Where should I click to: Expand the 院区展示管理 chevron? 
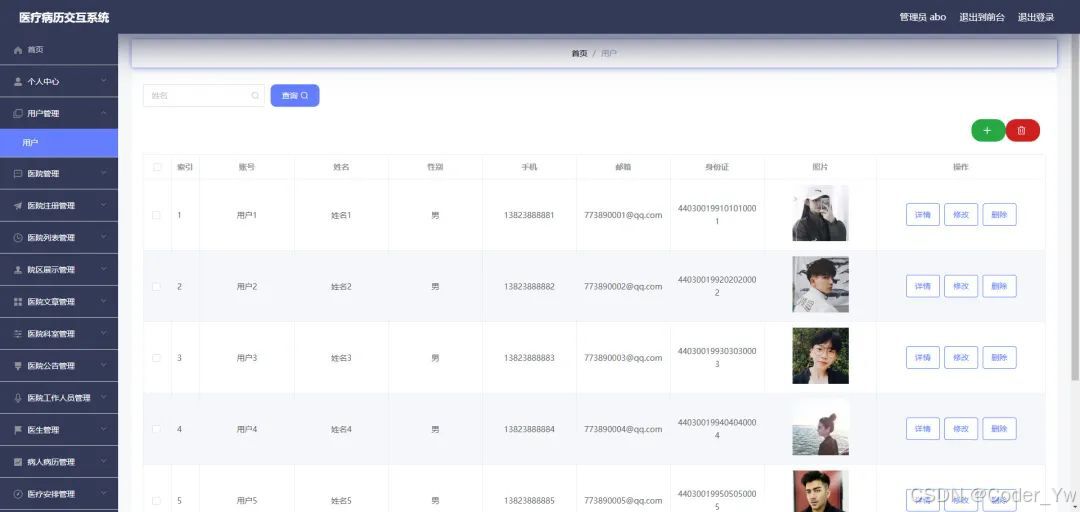pos(103,269)
